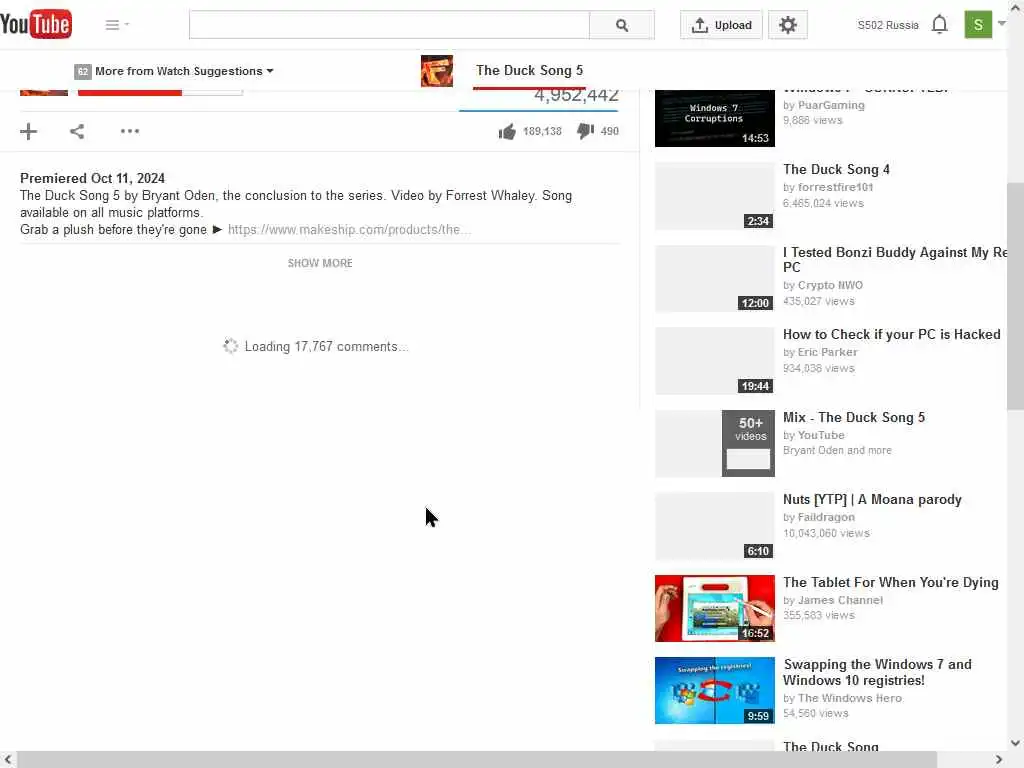Open the notifications bell

939,25
